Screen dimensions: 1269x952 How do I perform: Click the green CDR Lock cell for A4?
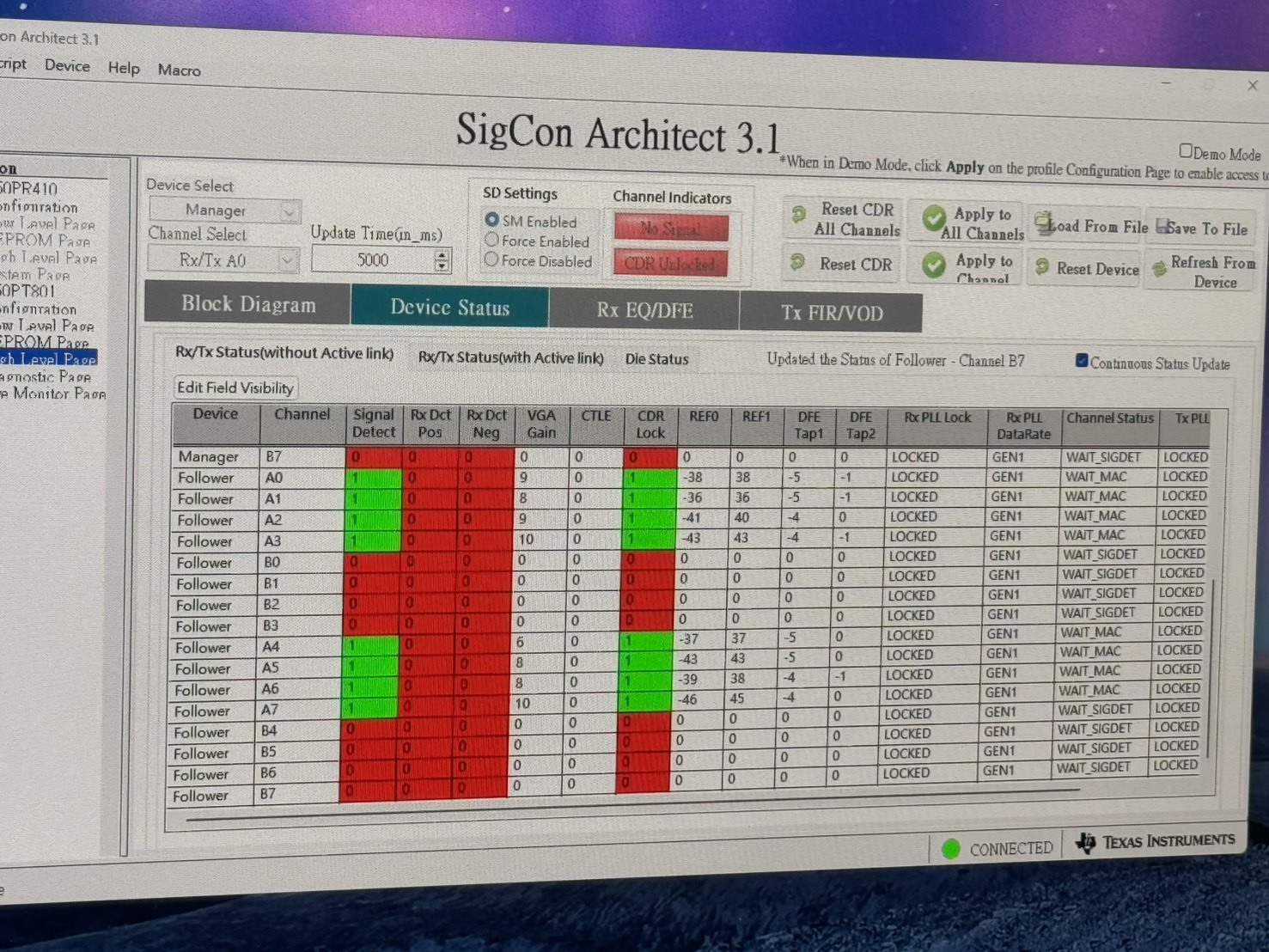coord(647,640)
